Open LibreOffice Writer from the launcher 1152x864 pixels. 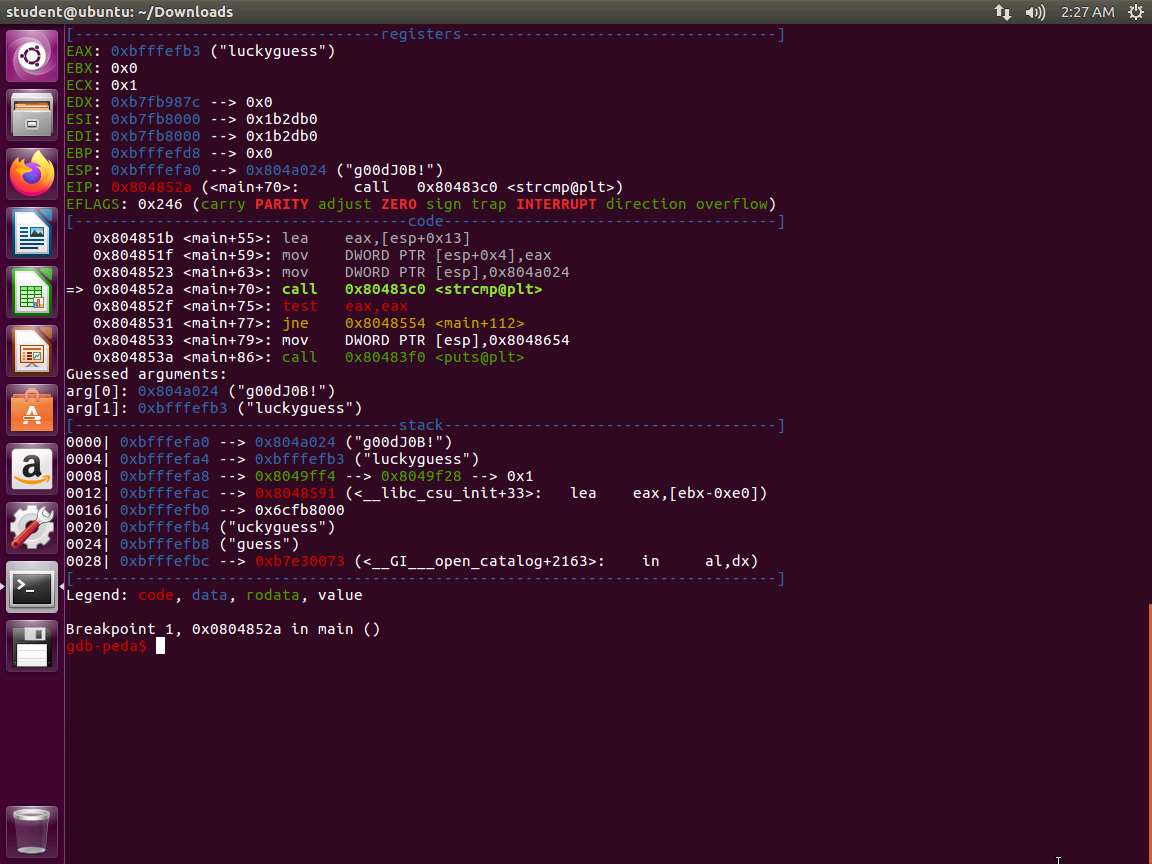coord(32,235)
